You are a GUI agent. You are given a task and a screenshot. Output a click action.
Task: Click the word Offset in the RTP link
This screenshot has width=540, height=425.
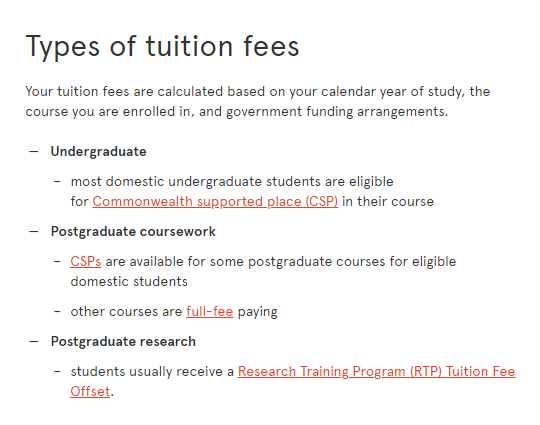click(x=90, y=391)
